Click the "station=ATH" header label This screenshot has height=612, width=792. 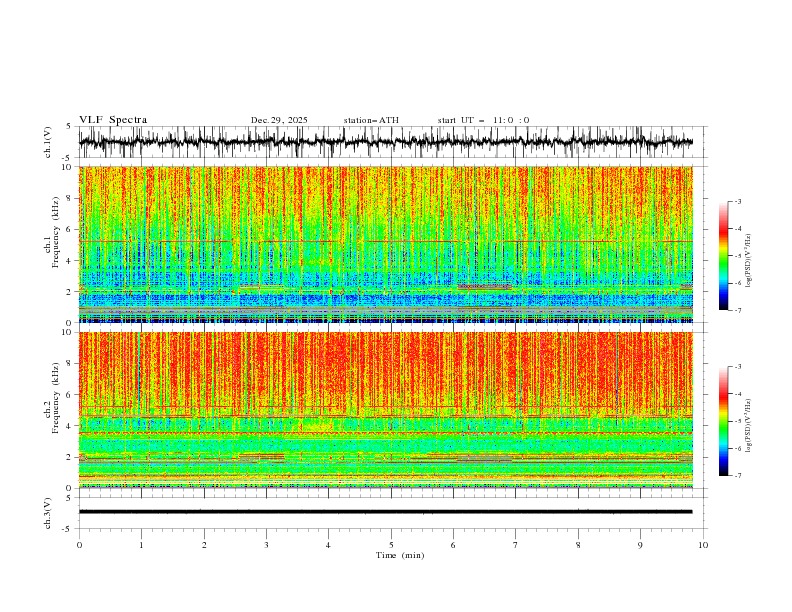tap(371, 120)
